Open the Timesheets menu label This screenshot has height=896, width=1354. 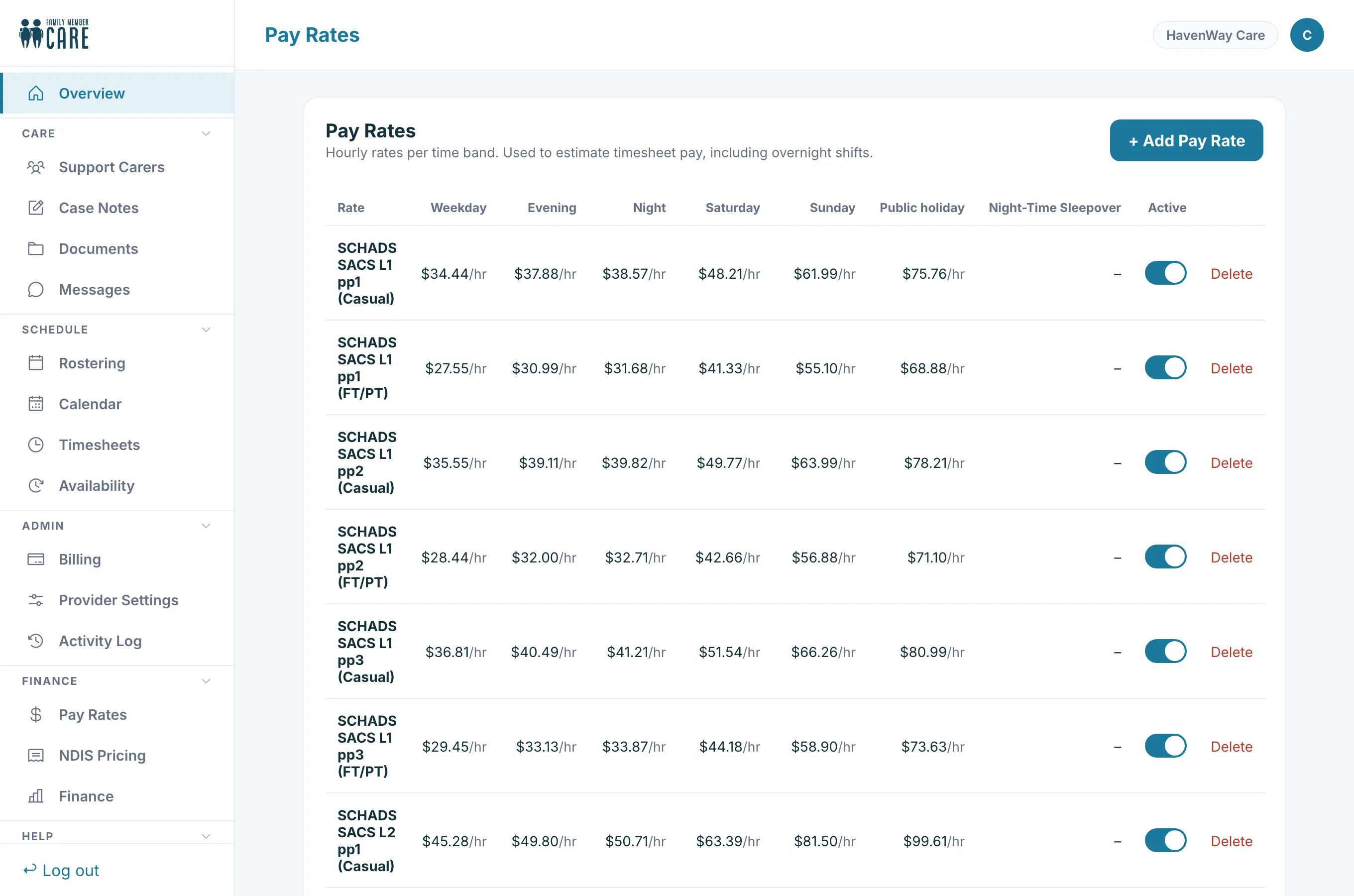click(x=100, y=445)
